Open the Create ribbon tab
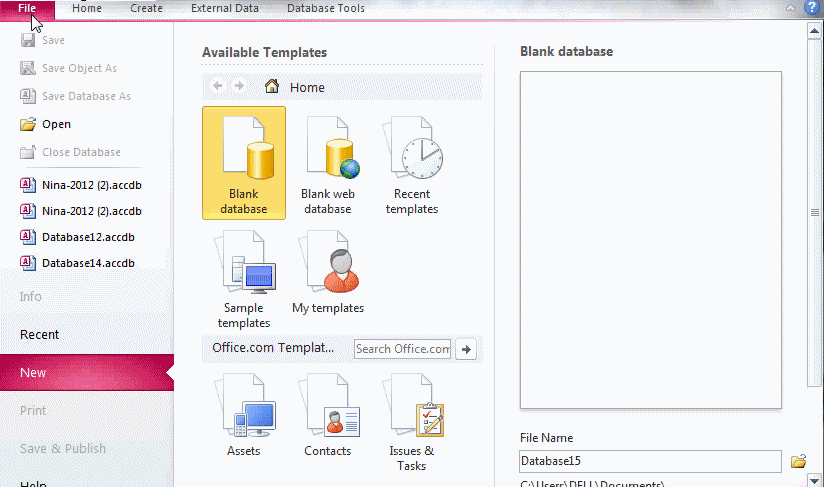This screenshot has height=487, width=824. pyautogui.click(x=146, y=8)
